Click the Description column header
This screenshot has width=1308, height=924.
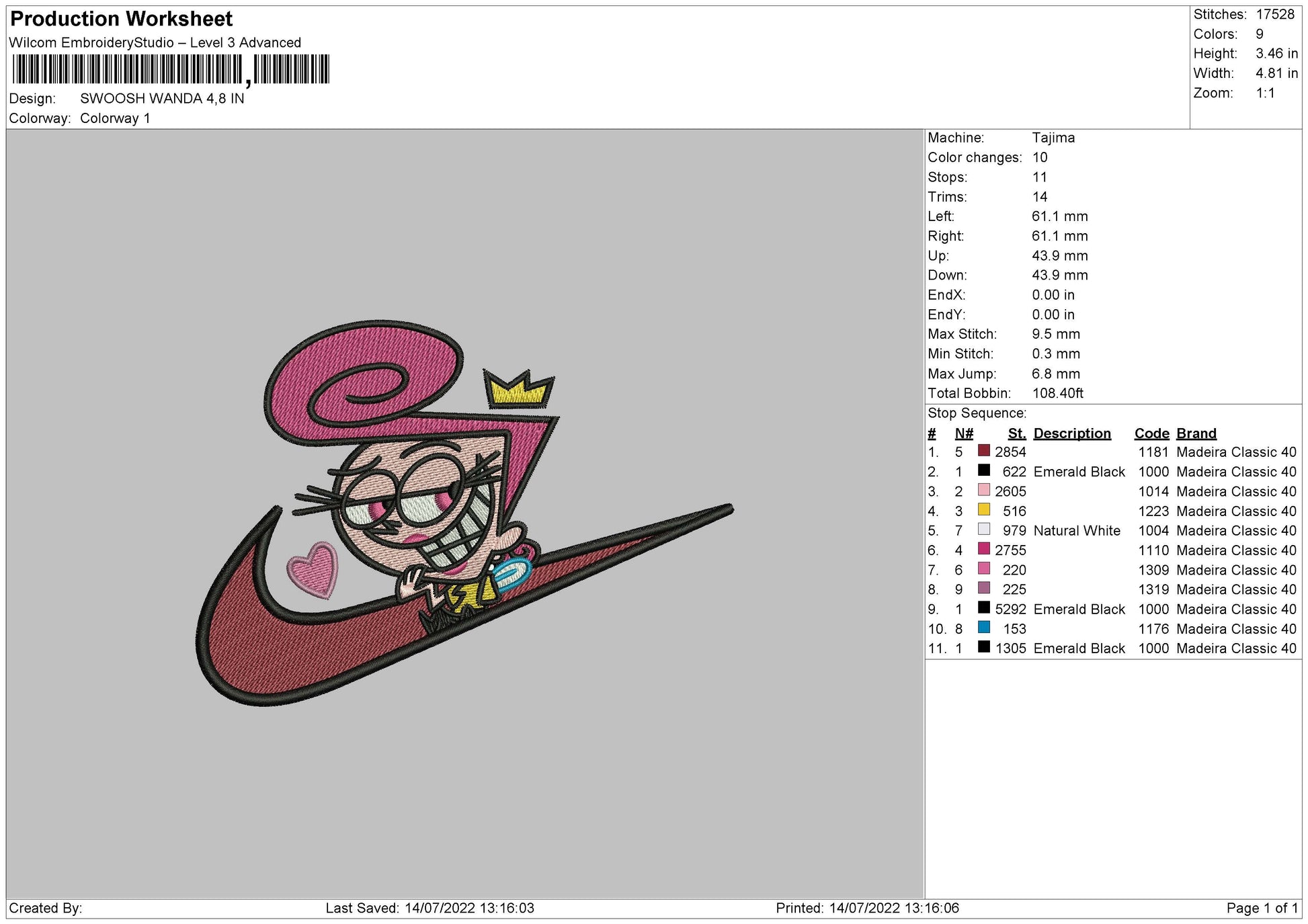tap(1071, 433)
